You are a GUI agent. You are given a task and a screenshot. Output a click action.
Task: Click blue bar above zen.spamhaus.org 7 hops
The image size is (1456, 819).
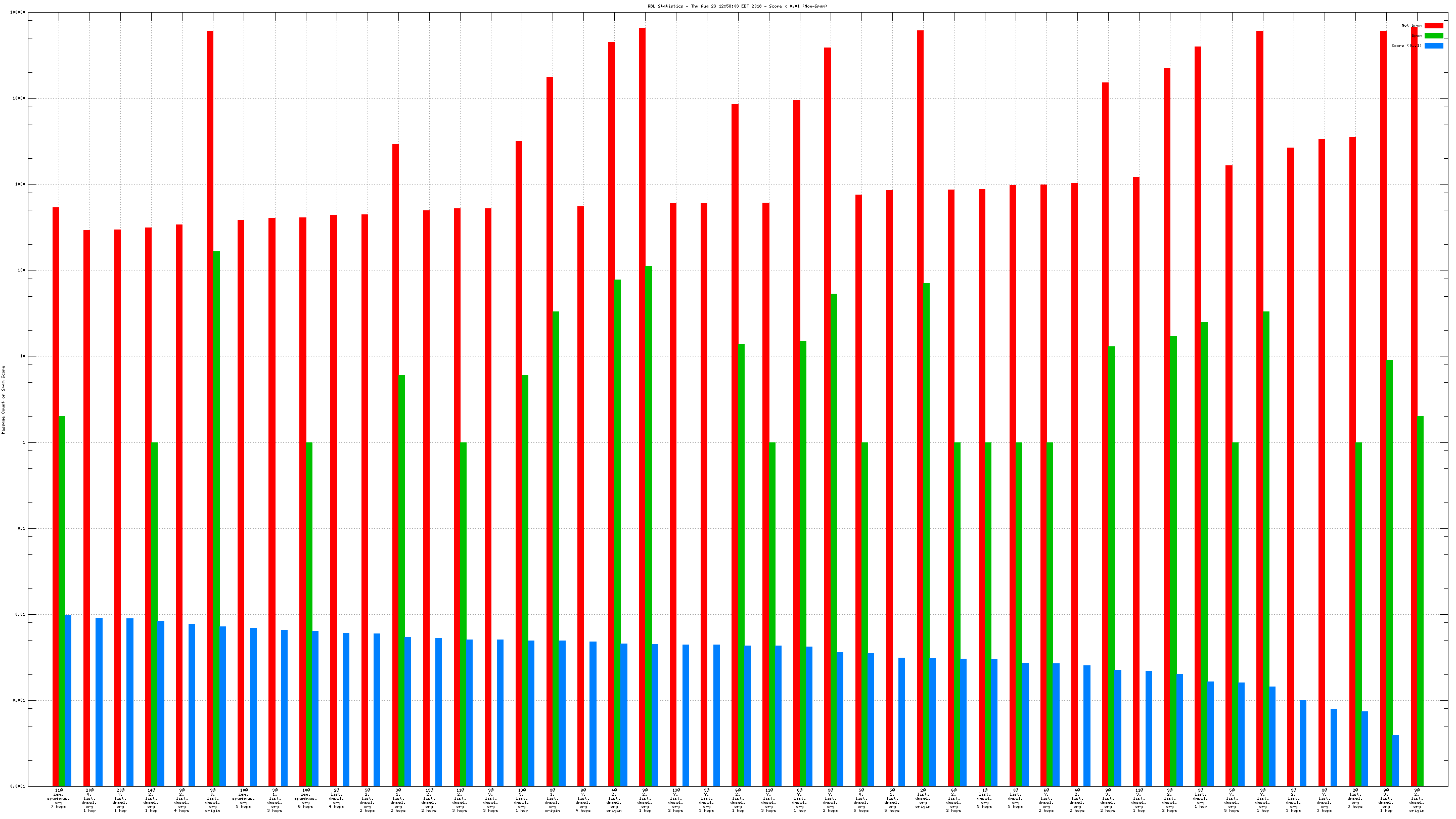click(68, 700)
